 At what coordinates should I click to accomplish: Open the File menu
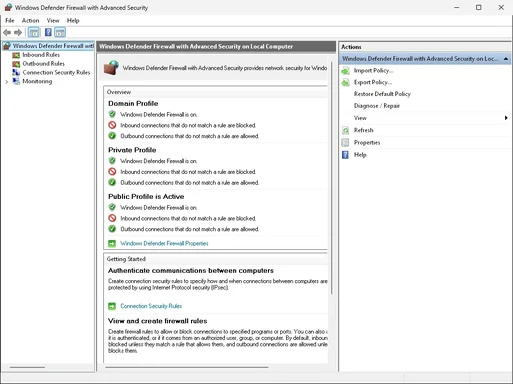click(10, 20)
